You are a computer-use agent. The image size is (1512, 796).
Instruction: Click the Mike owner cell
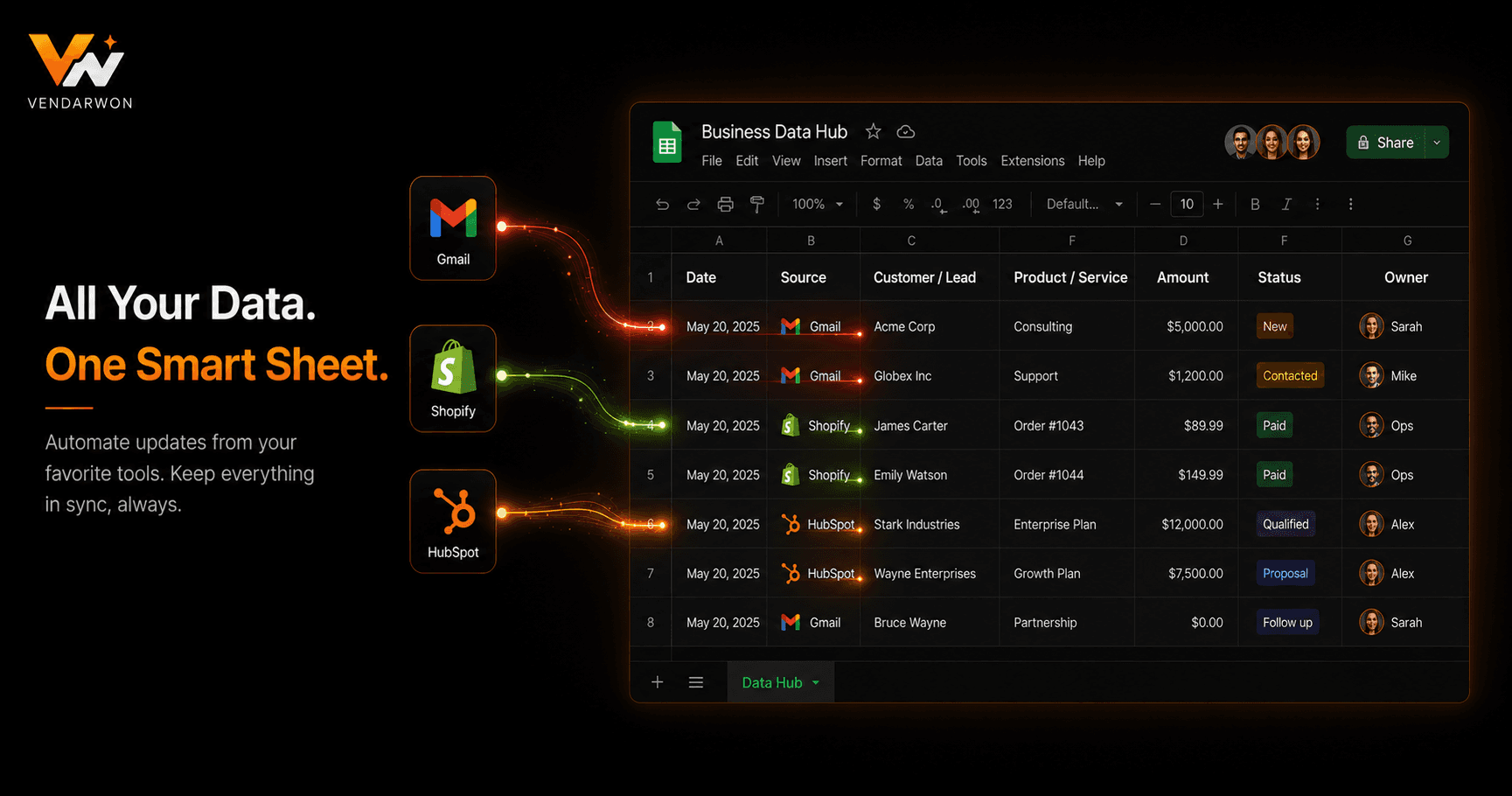point(1405,375)
